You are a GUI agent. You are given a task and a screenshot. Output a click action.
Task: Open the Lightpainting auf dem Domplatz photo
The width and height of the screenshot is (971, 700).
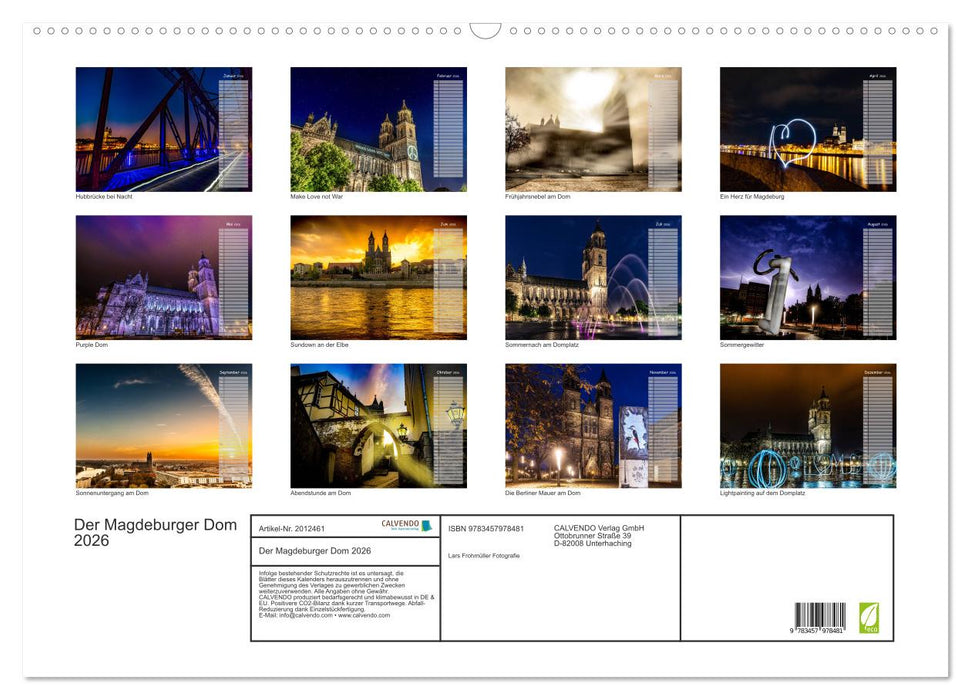[808, 425]
